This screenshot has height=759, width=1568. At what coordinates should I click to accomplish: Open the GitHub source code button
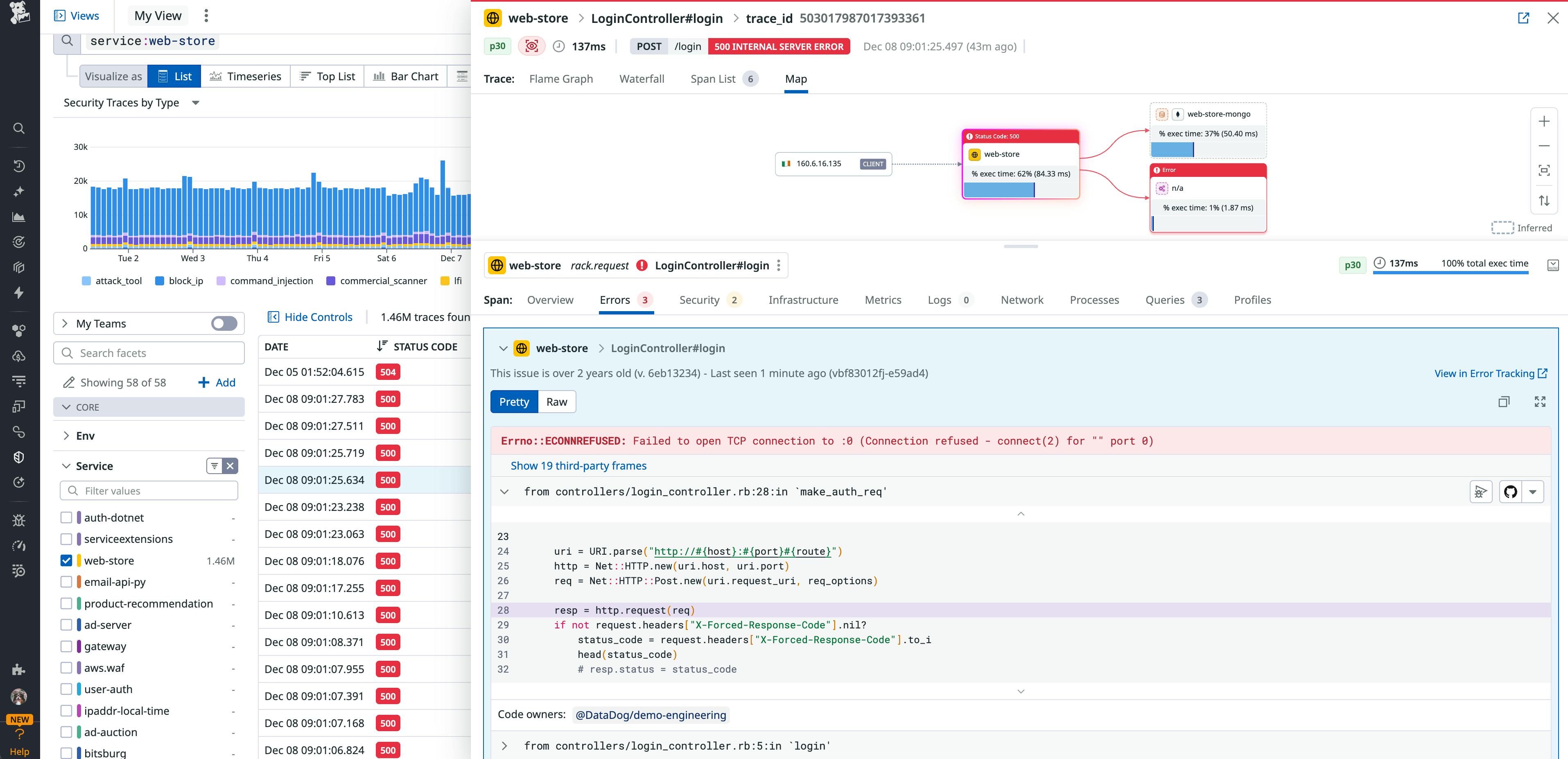1510,491
